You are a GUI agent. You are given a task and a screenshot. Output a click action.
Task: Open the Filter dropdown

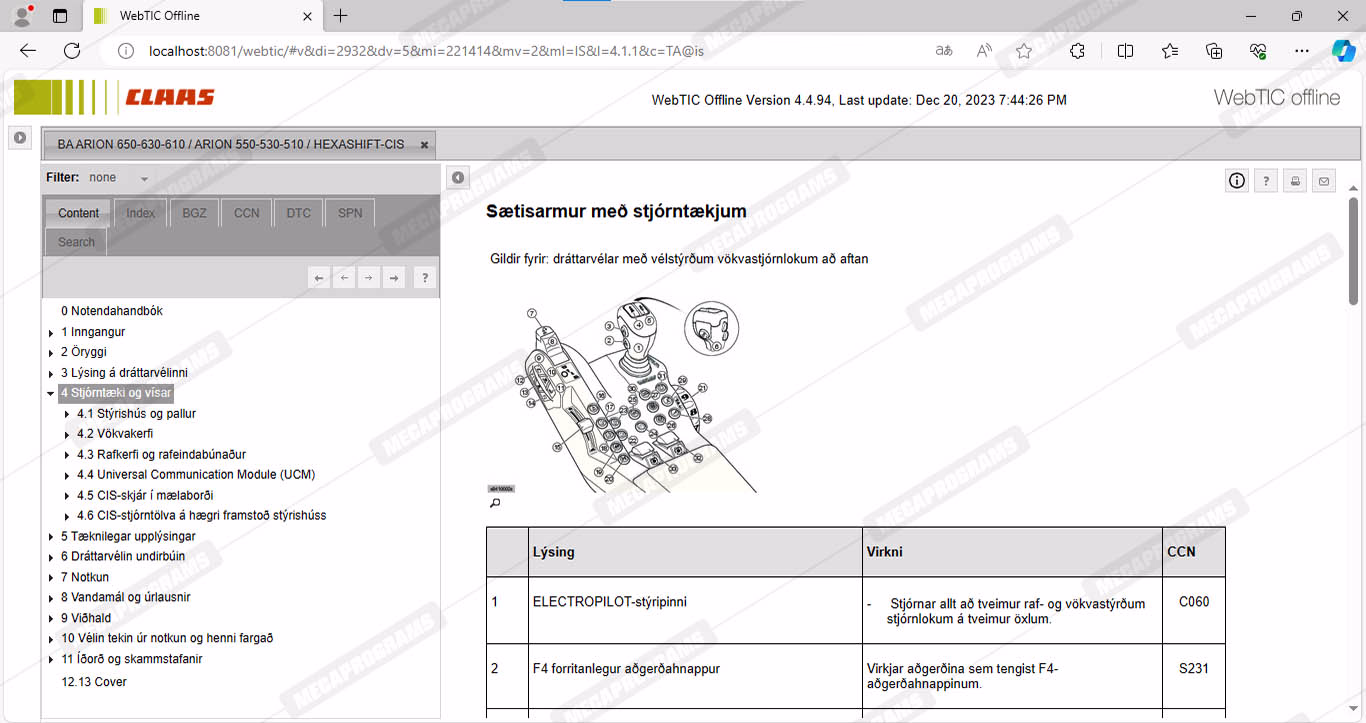click(x=144, y=178)
